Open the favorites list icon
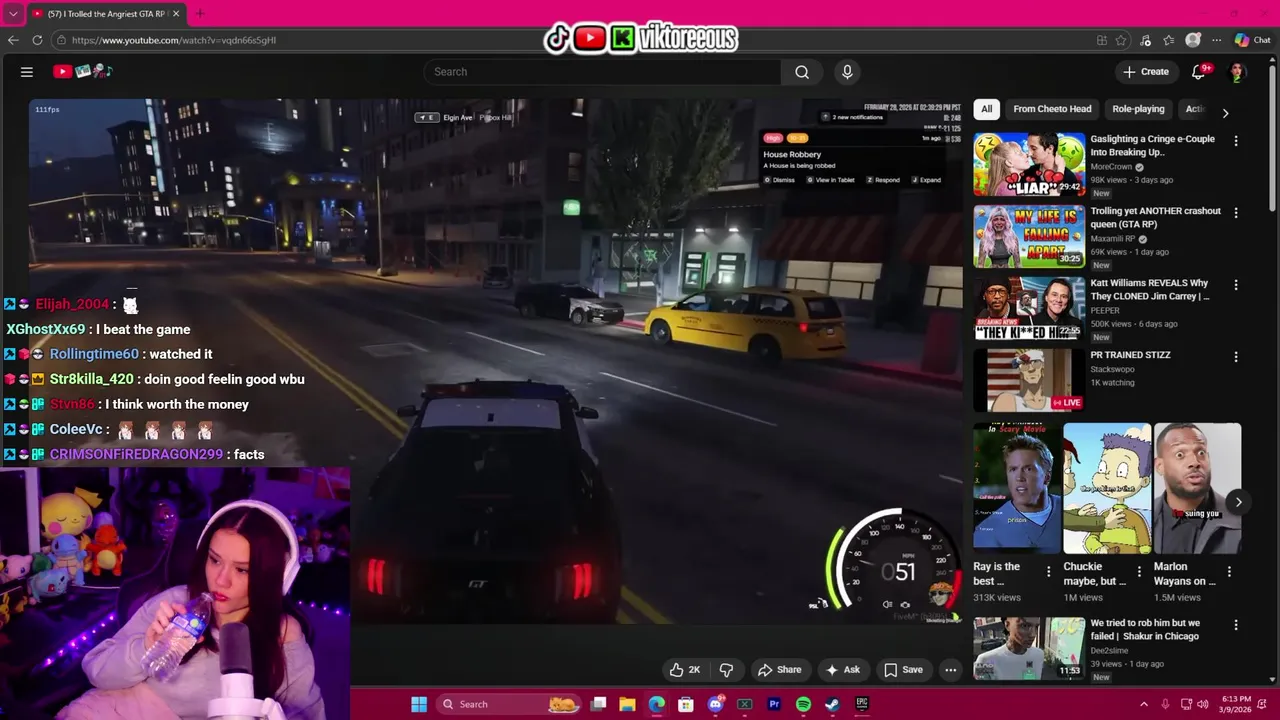The width and height of the screenshot is (1280, 720). point(1168,40)
